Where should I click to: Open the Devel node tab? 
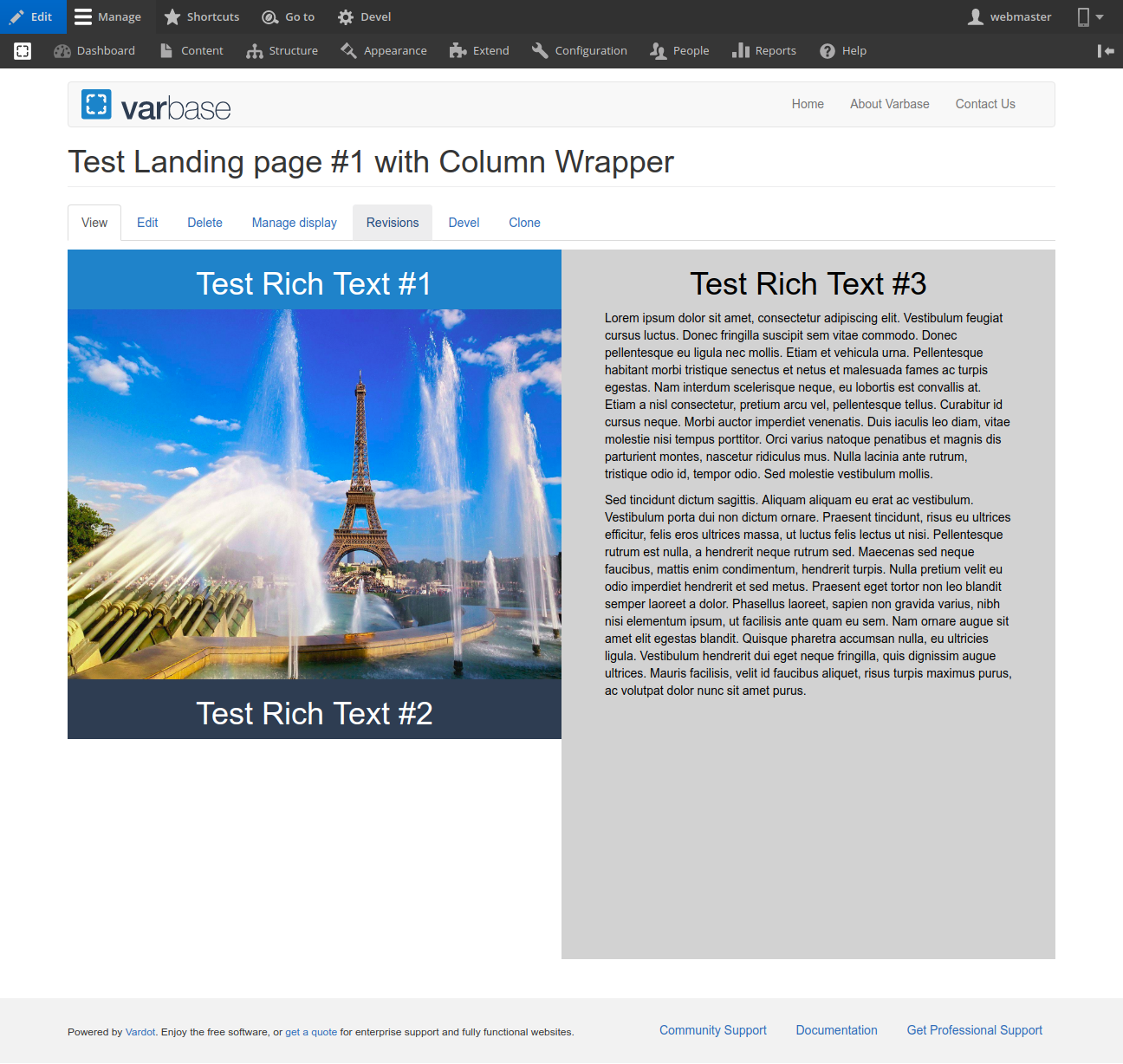click(464, 223)
